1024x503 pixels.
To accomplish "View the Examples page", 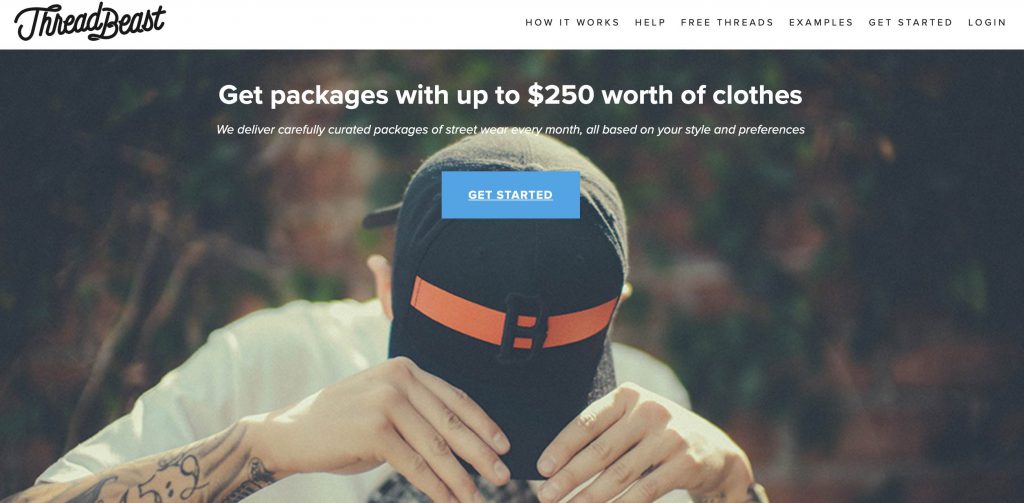I will (x=821, y=22).
